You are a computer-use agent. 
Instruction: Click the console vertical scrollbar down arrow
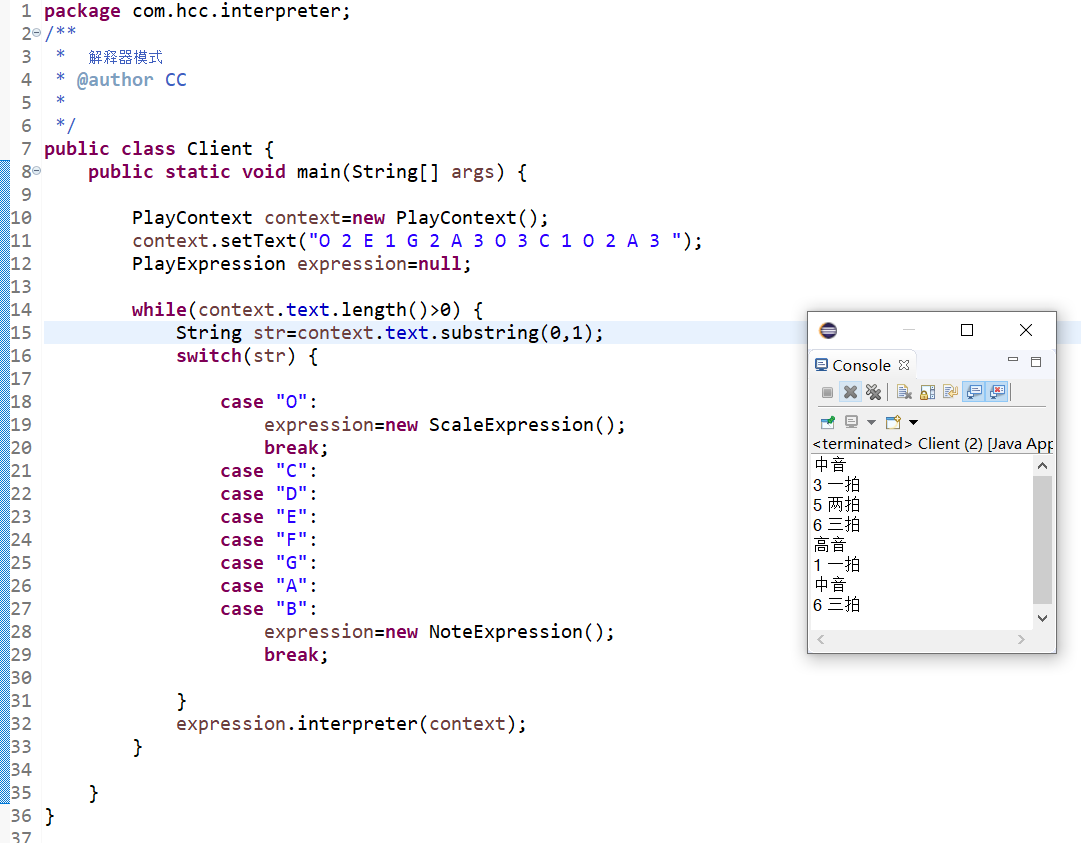tap(1042, 618)
